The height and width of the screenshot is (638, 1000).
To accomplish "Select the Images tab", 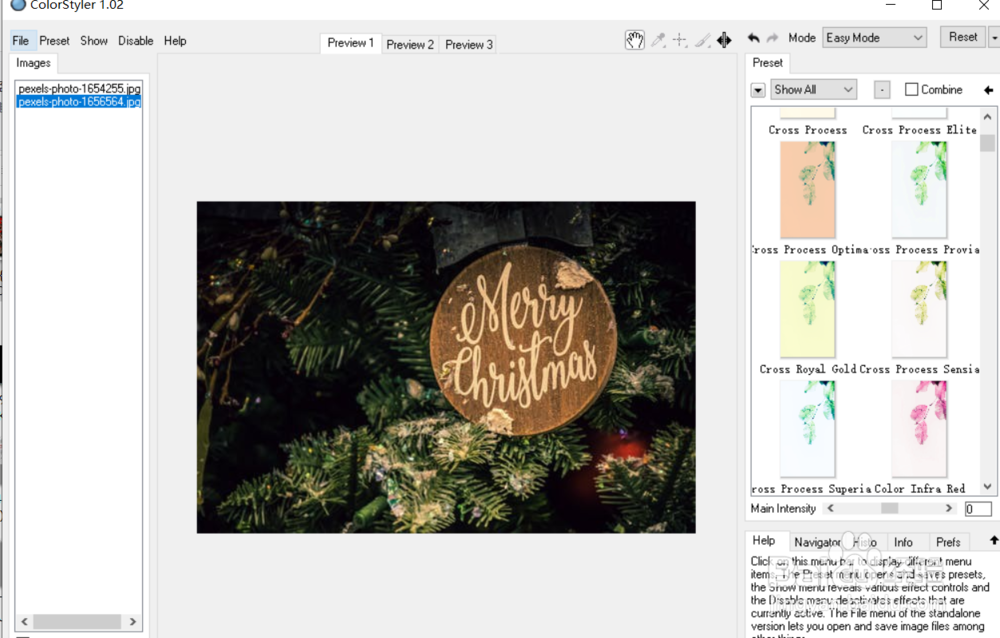I will [33, 63].
